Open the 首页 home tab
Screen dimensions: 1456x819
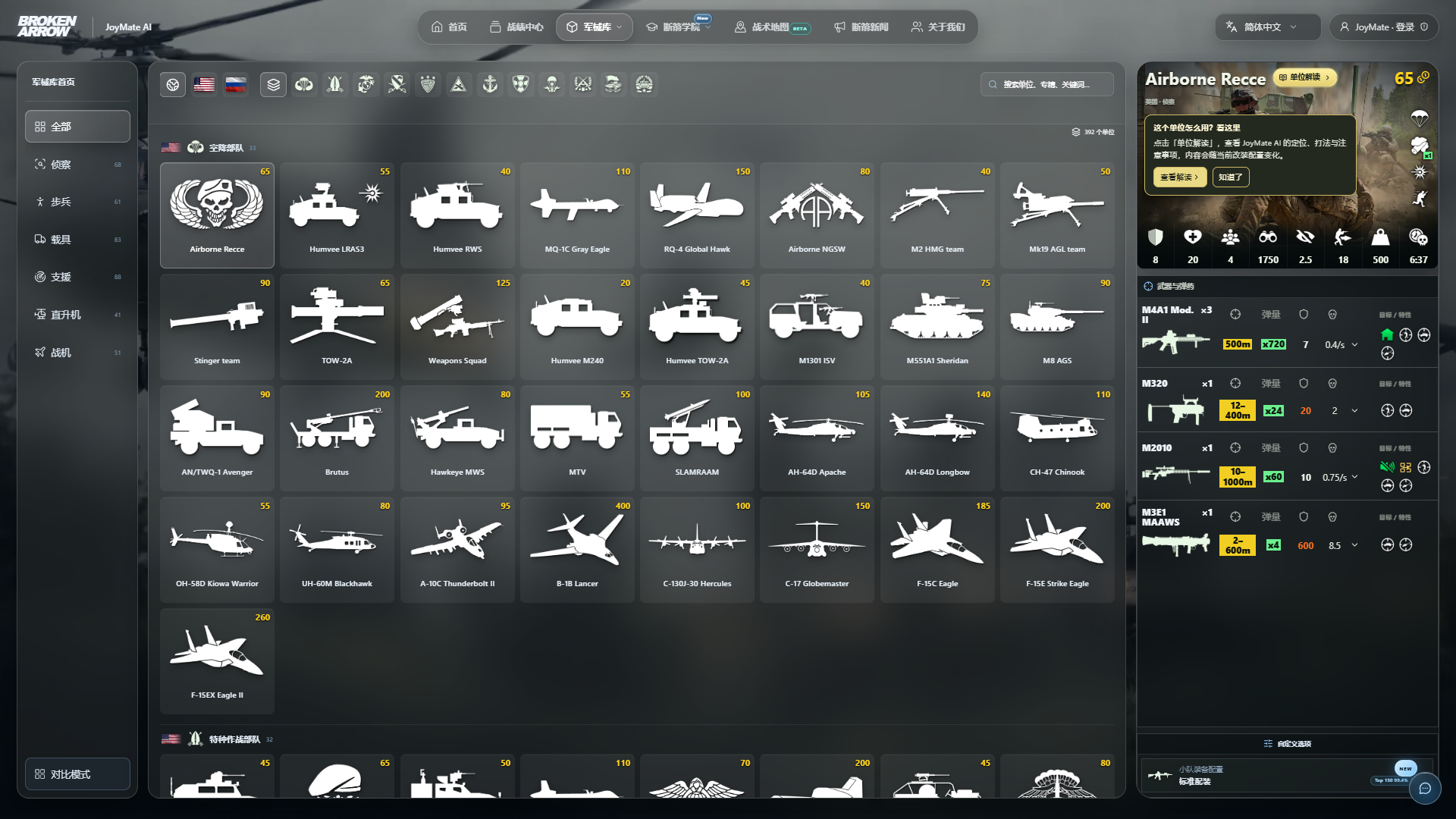[449, 27]
